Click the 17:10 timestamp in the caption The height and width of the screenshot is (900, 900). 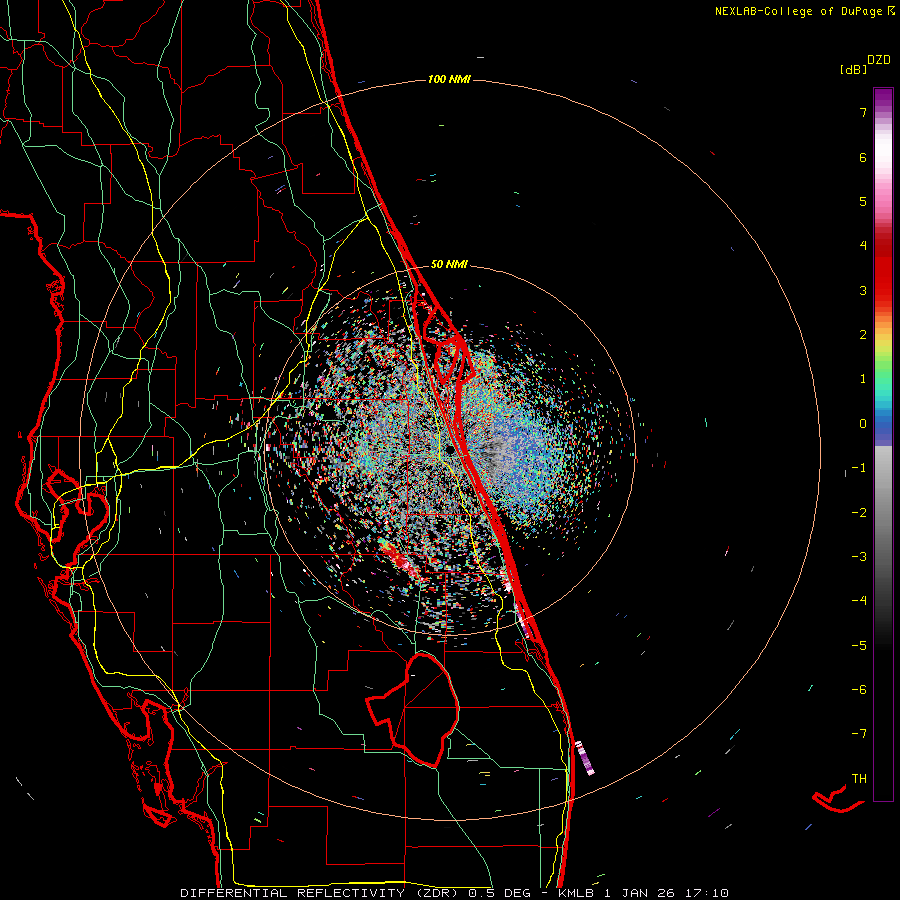click(x=711, y=893)
